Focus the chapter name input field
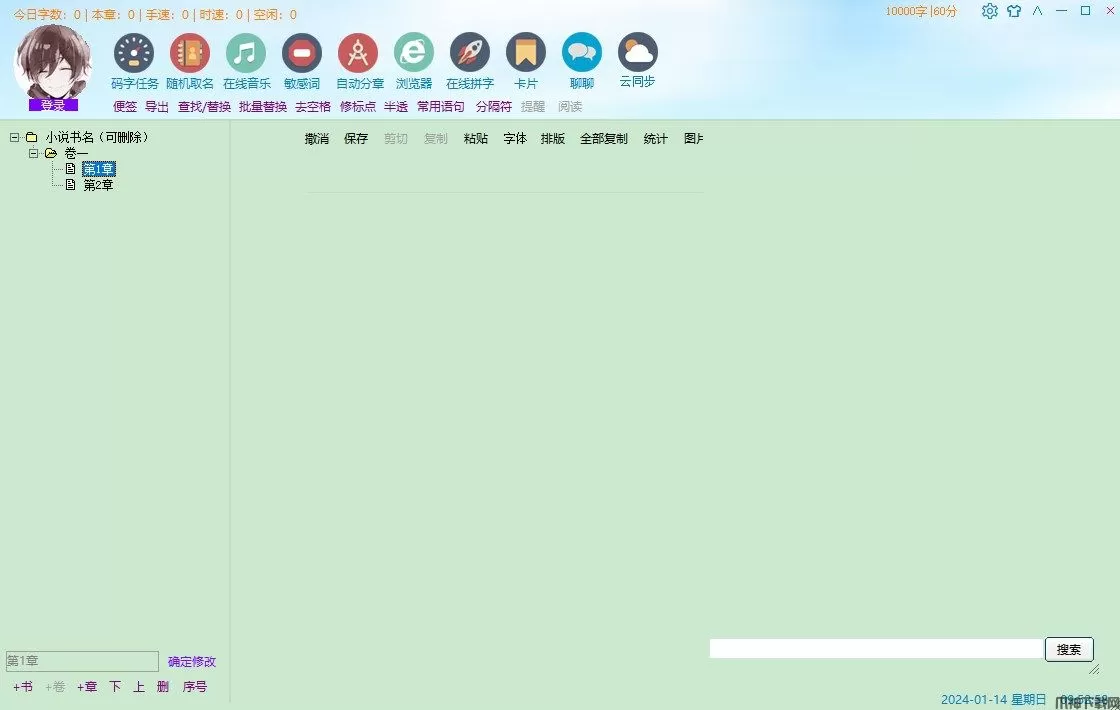 click(82, 661)
